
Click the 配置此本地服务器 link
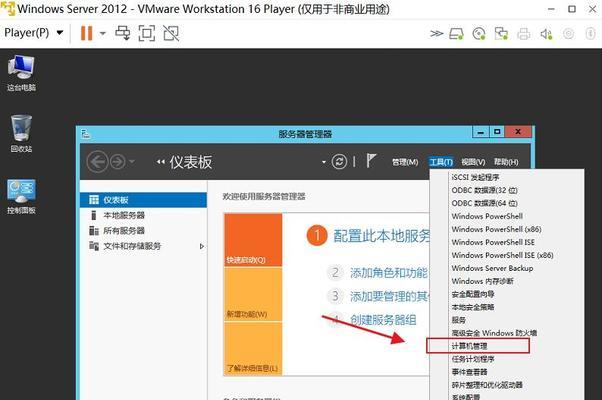[381, 236]
